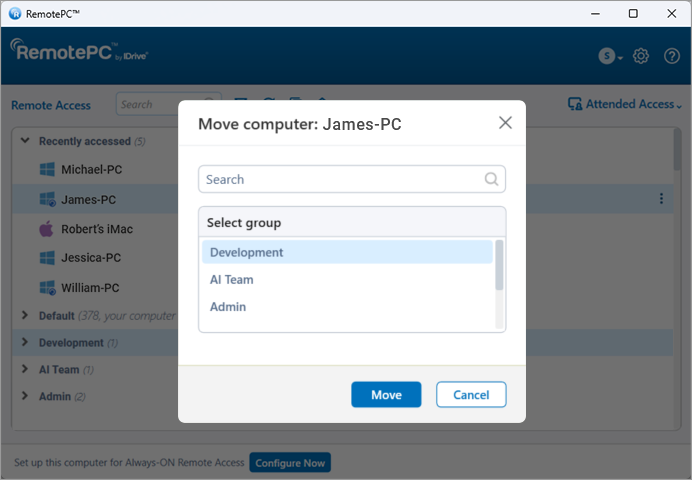Open the three-dot menu for James-PC

click(661, 199)
